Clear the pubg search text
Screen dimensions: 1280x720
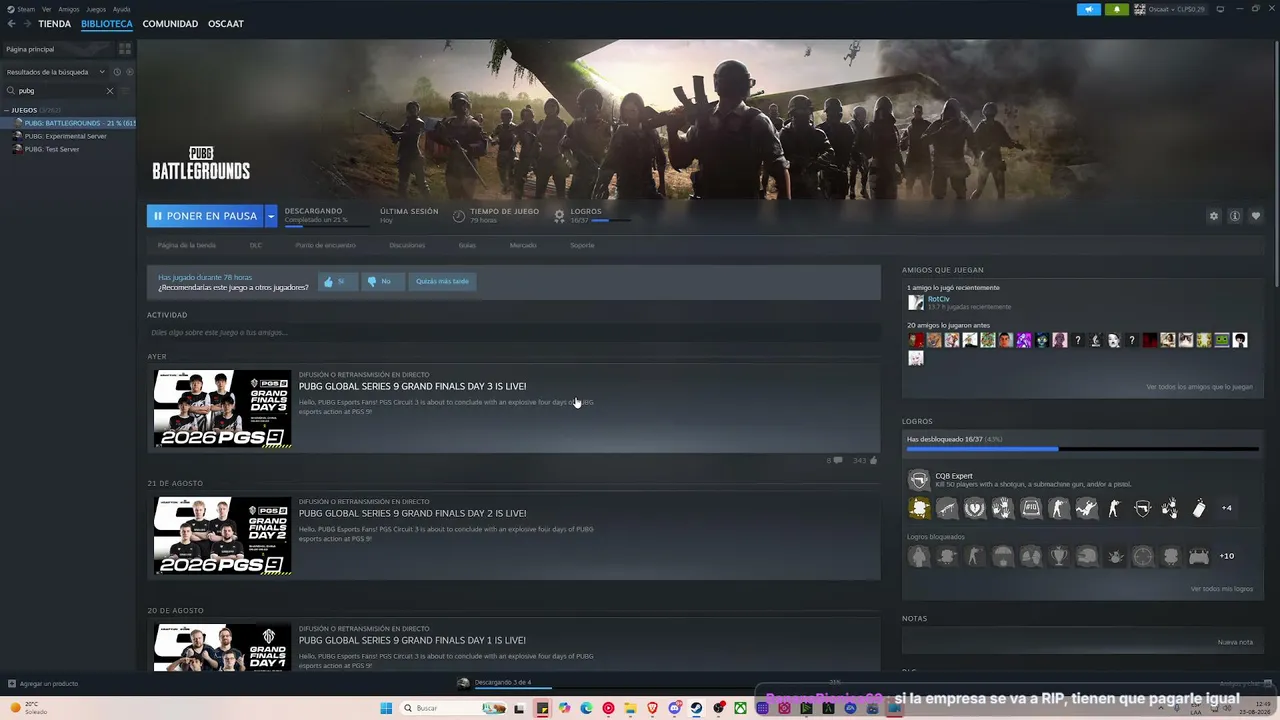point(110,91)
